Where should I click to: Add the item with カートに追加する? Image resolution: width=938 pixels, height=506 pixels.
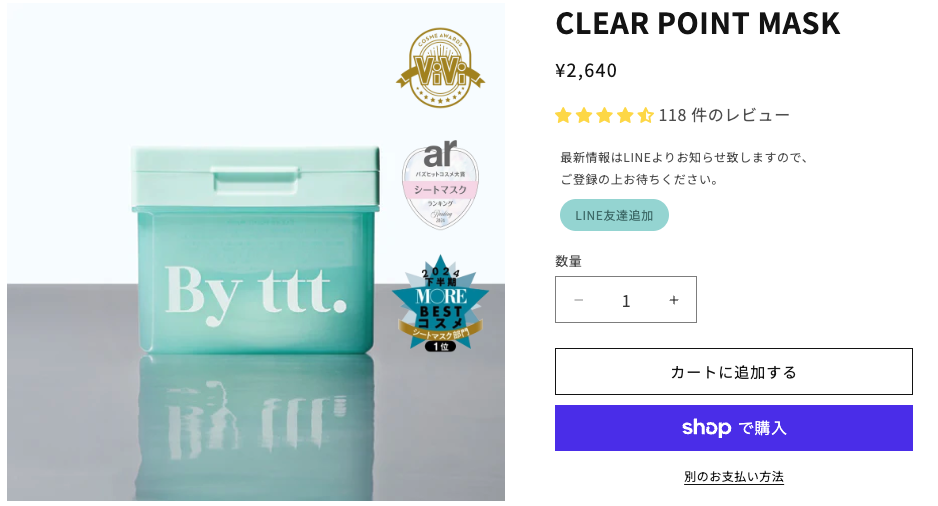point(734,372)
